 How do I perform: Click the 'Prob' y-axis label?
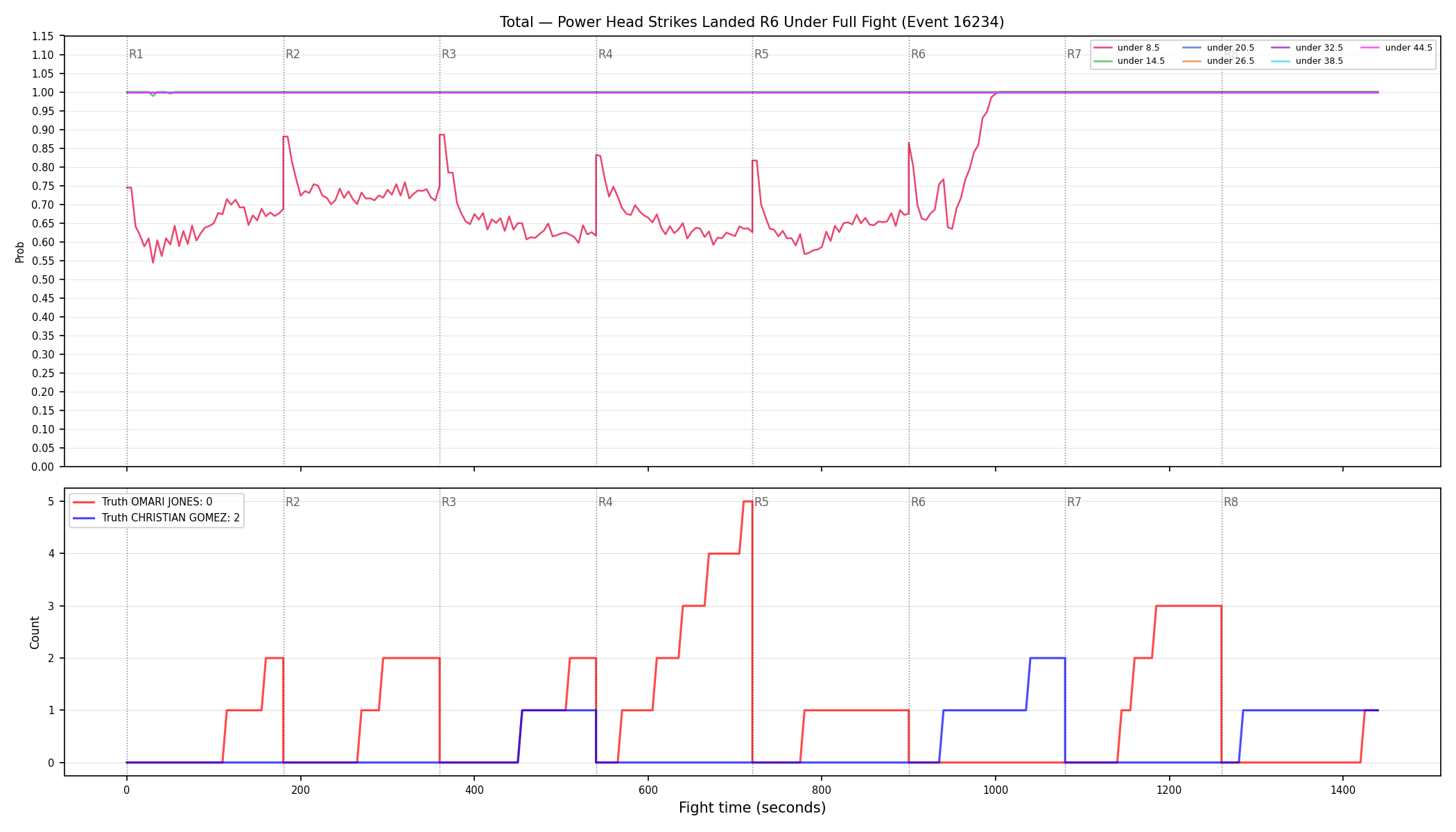20,252
